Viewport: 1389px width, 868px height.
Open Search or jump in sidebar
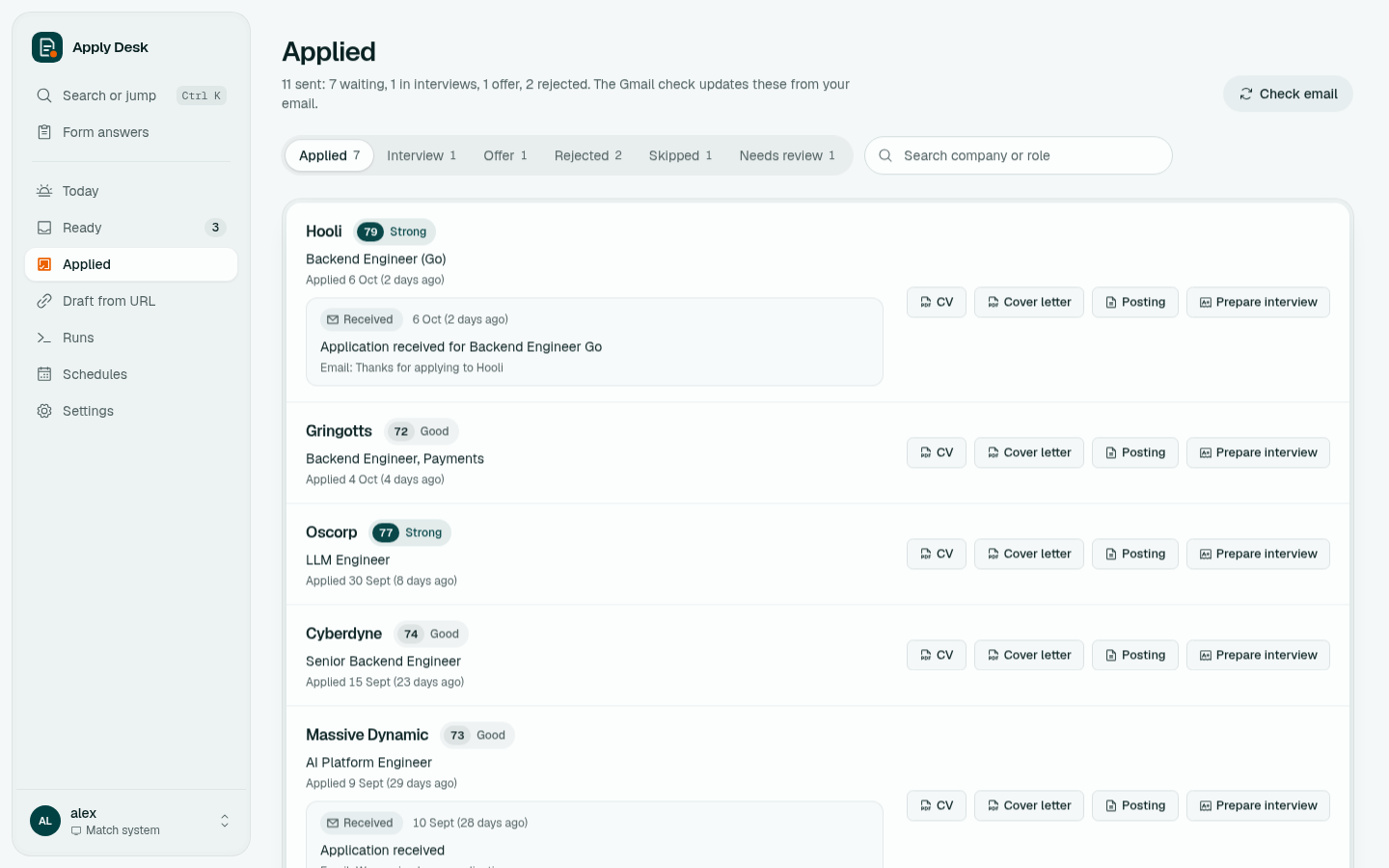coord(131,95)
